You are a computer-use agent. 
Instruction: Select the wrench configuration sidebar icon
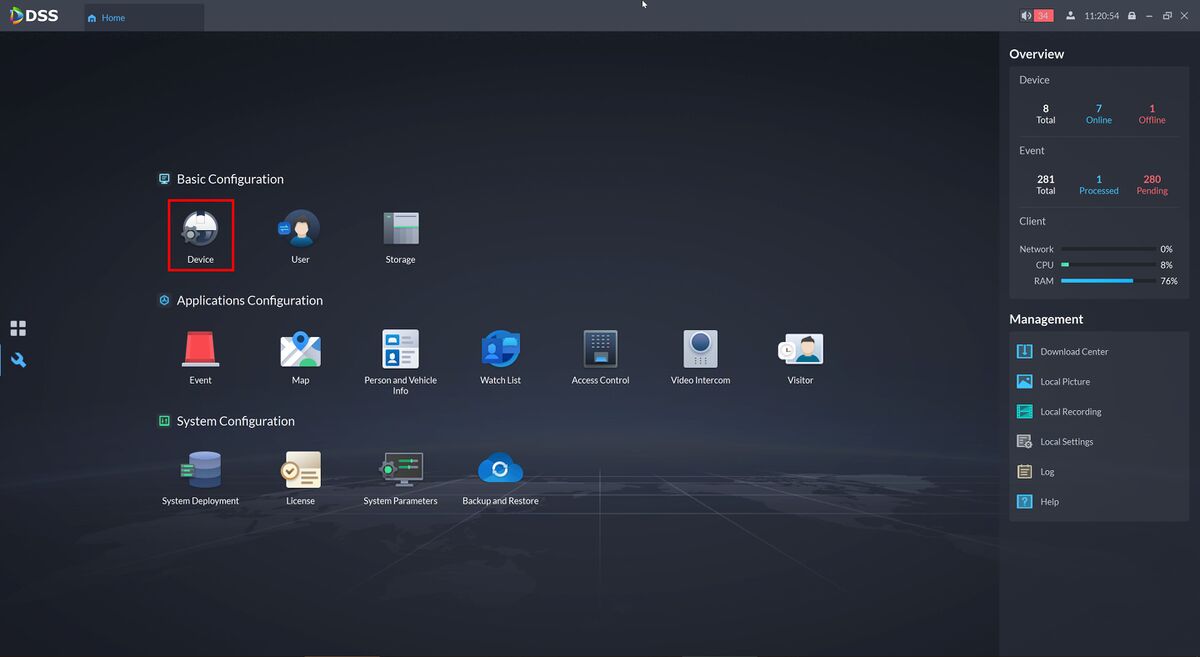pos(18,360)
